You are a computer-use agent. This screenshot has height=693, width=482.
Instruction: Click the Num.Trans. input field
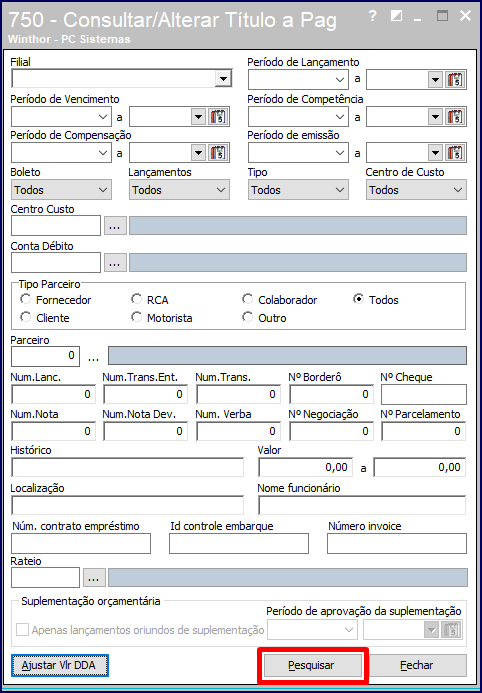pos(238,394)
